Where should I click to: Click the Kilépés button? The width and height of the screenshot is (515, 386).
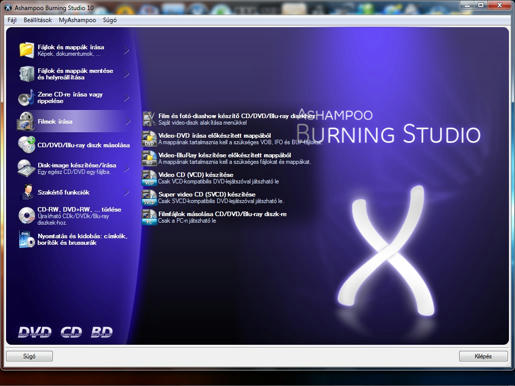[x=483, y=356]
